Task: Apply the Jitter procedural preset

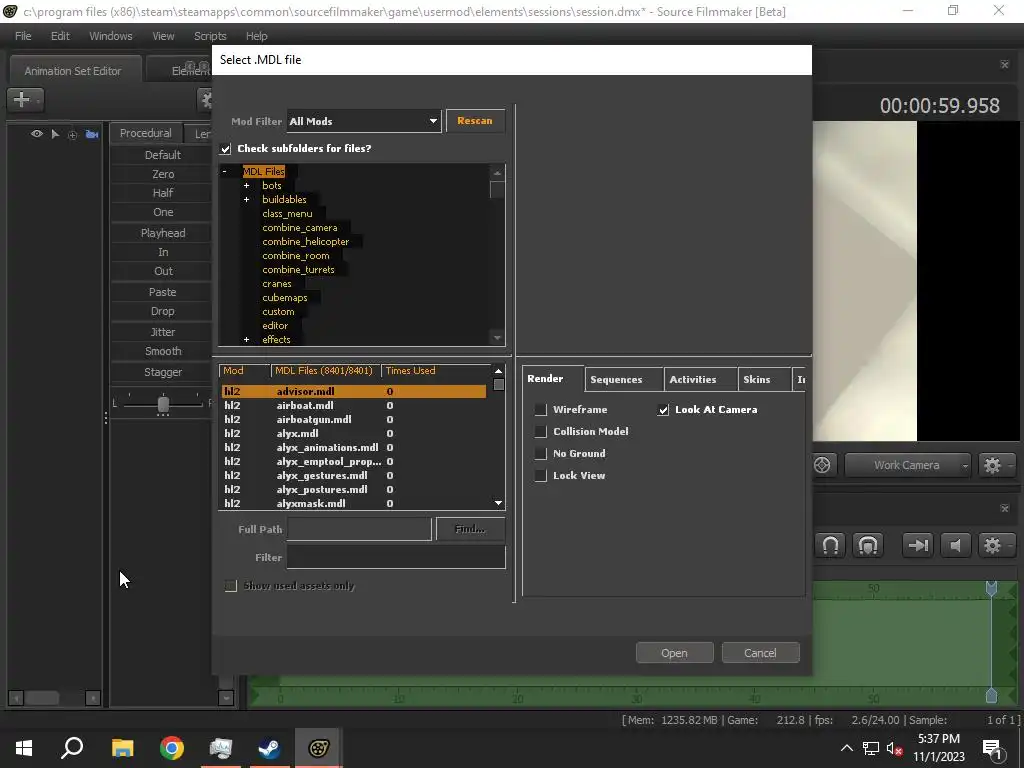Action: pos(163,332)
